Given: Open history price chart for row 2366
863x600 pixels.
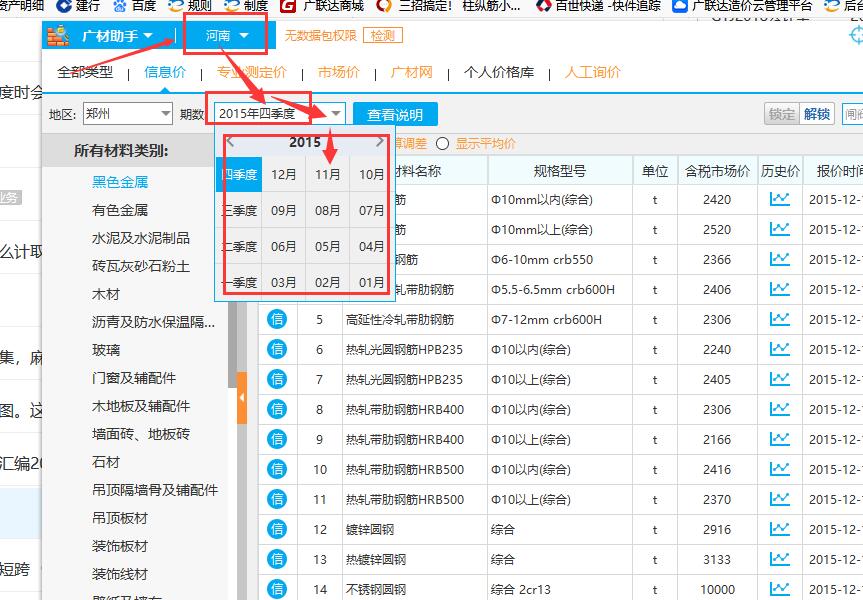Looking at the screenshot, I should click(x=779, y=259).
